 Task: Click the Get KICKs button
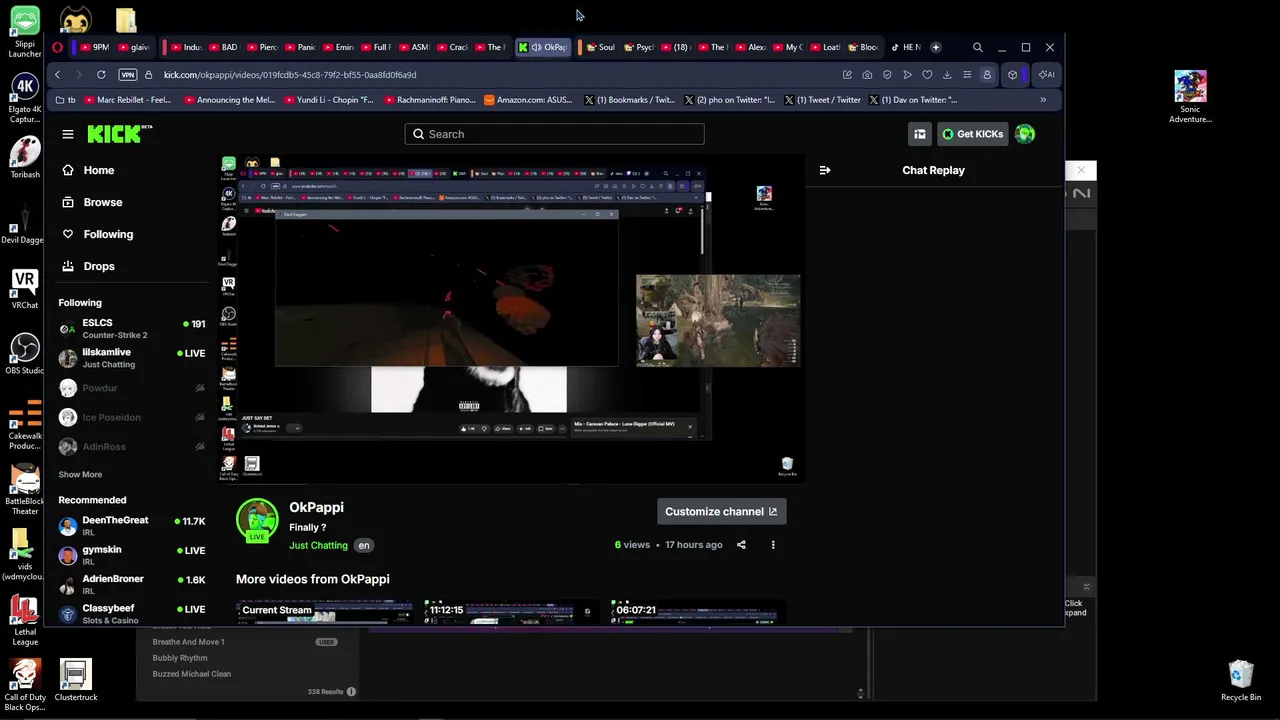[972, 134]
